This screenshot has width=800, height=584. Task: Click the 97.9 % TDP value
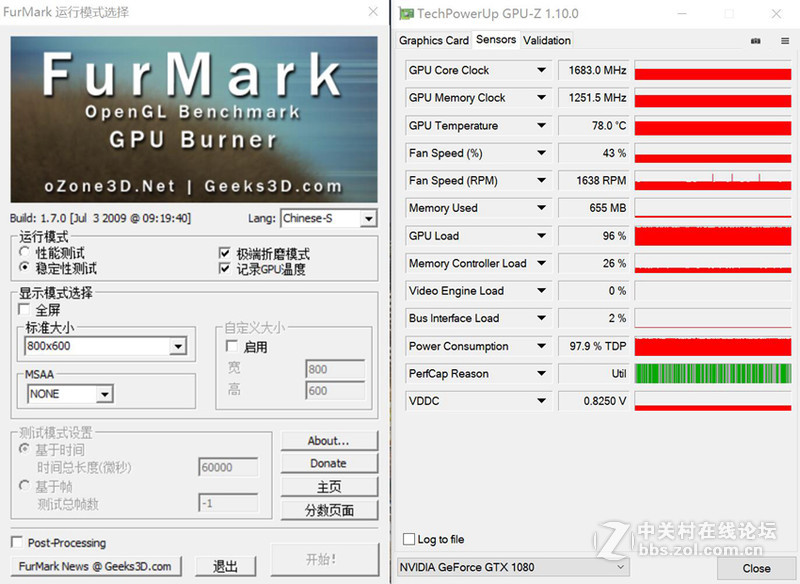(x=594, y=346)
